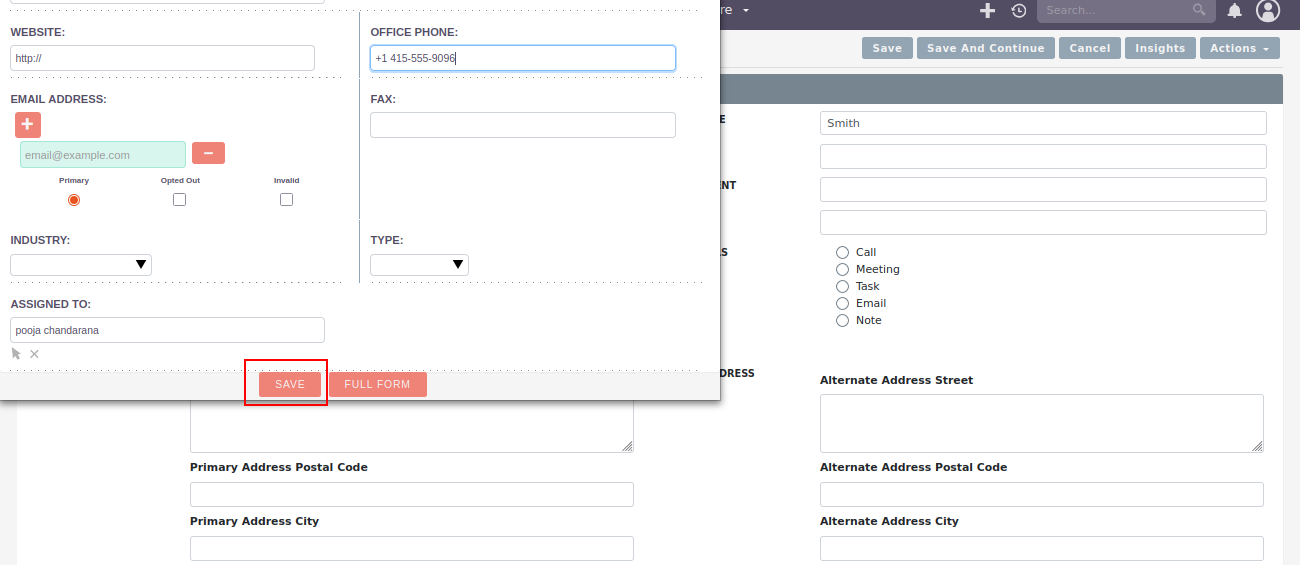The height and width of the screenshot is (565, 1300).
Task: Select Primary email radio button
Action: [74, 200]
